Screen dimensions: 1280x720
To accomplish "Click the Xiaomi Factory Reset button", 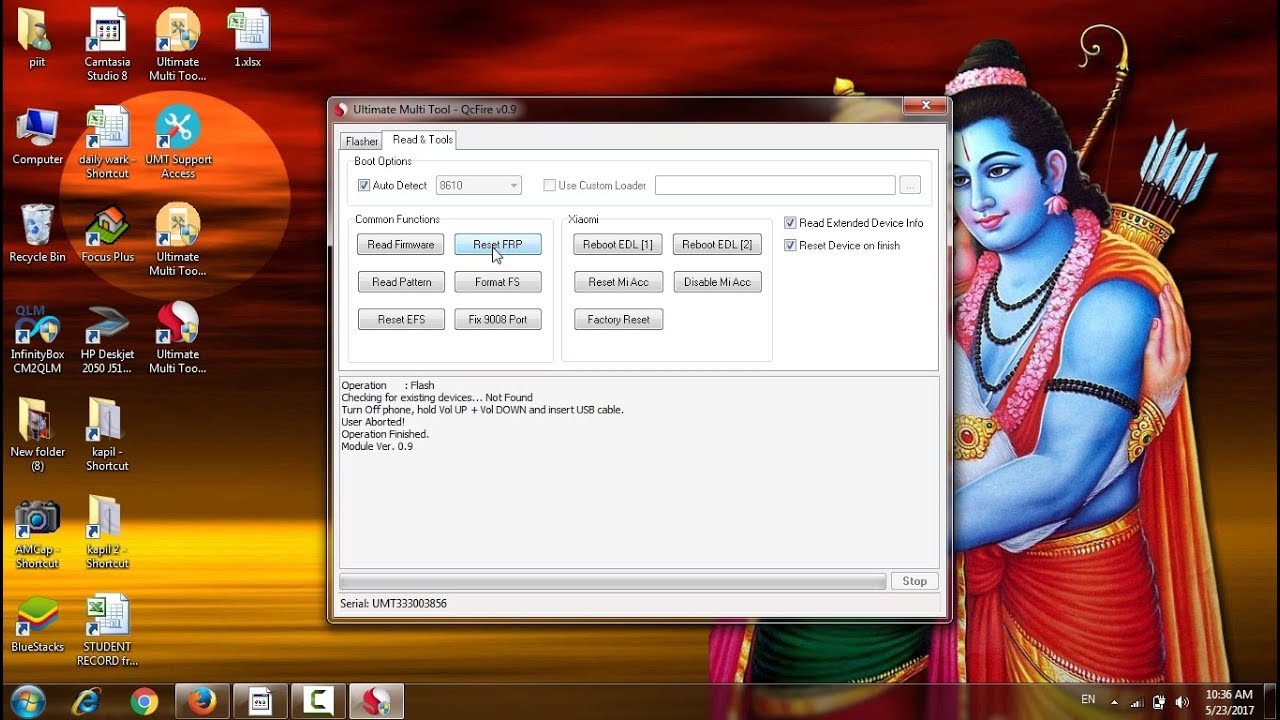I will pos(618,320).
